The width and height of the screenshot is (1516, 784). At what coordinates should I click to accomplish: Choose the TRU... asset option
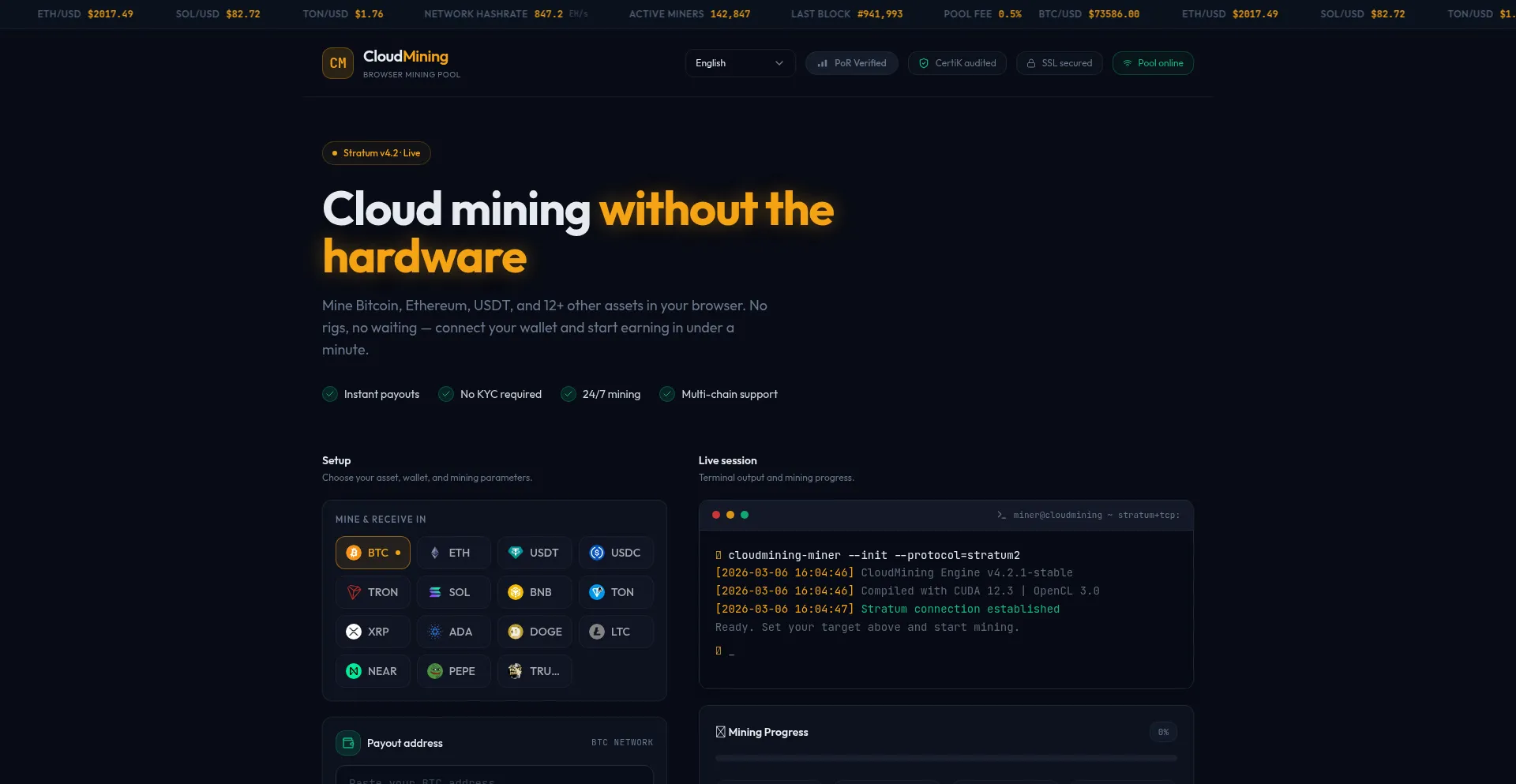535,671
